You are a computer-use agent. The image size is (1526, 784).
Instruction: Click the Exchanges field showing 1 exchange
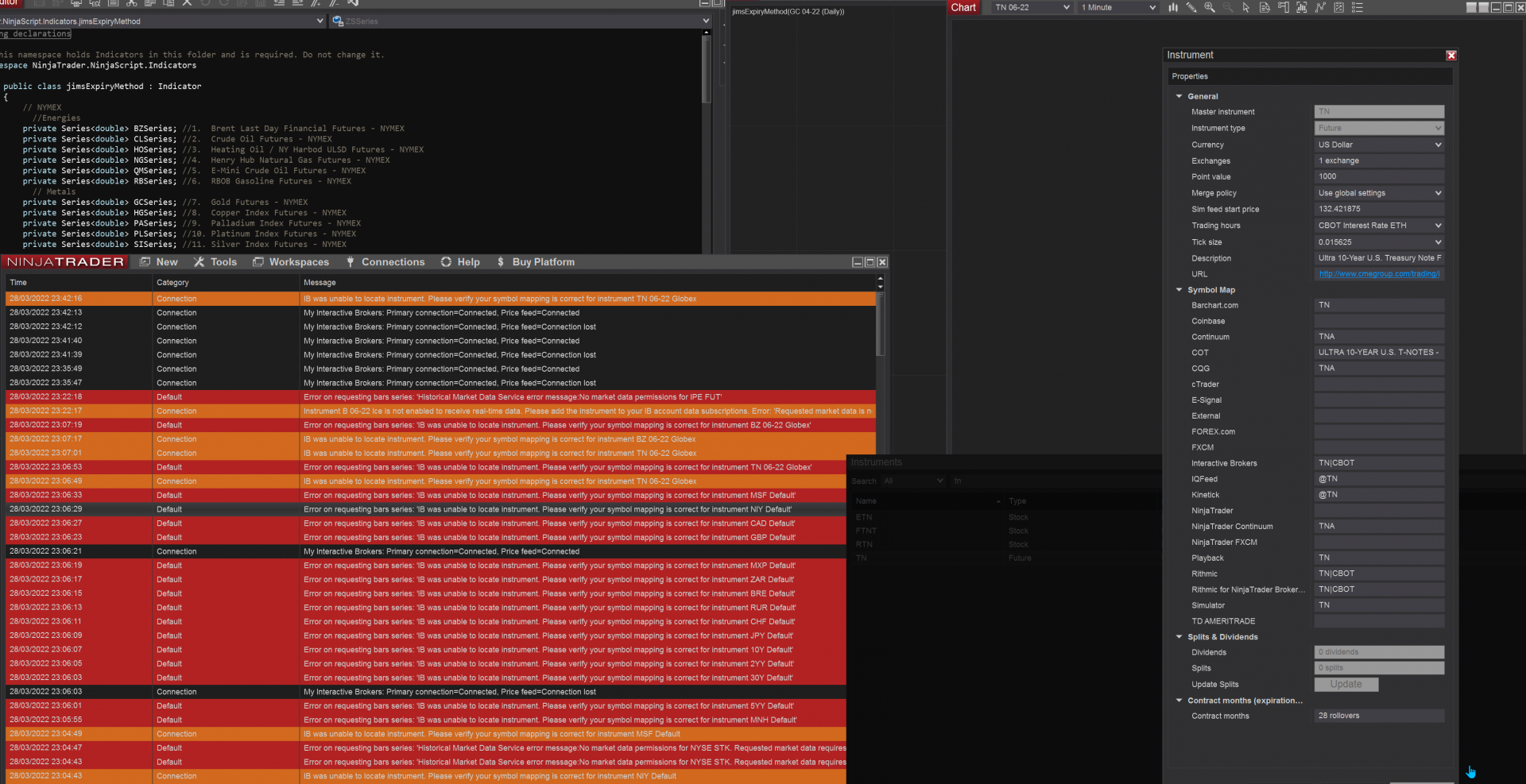pos(1379,160)
